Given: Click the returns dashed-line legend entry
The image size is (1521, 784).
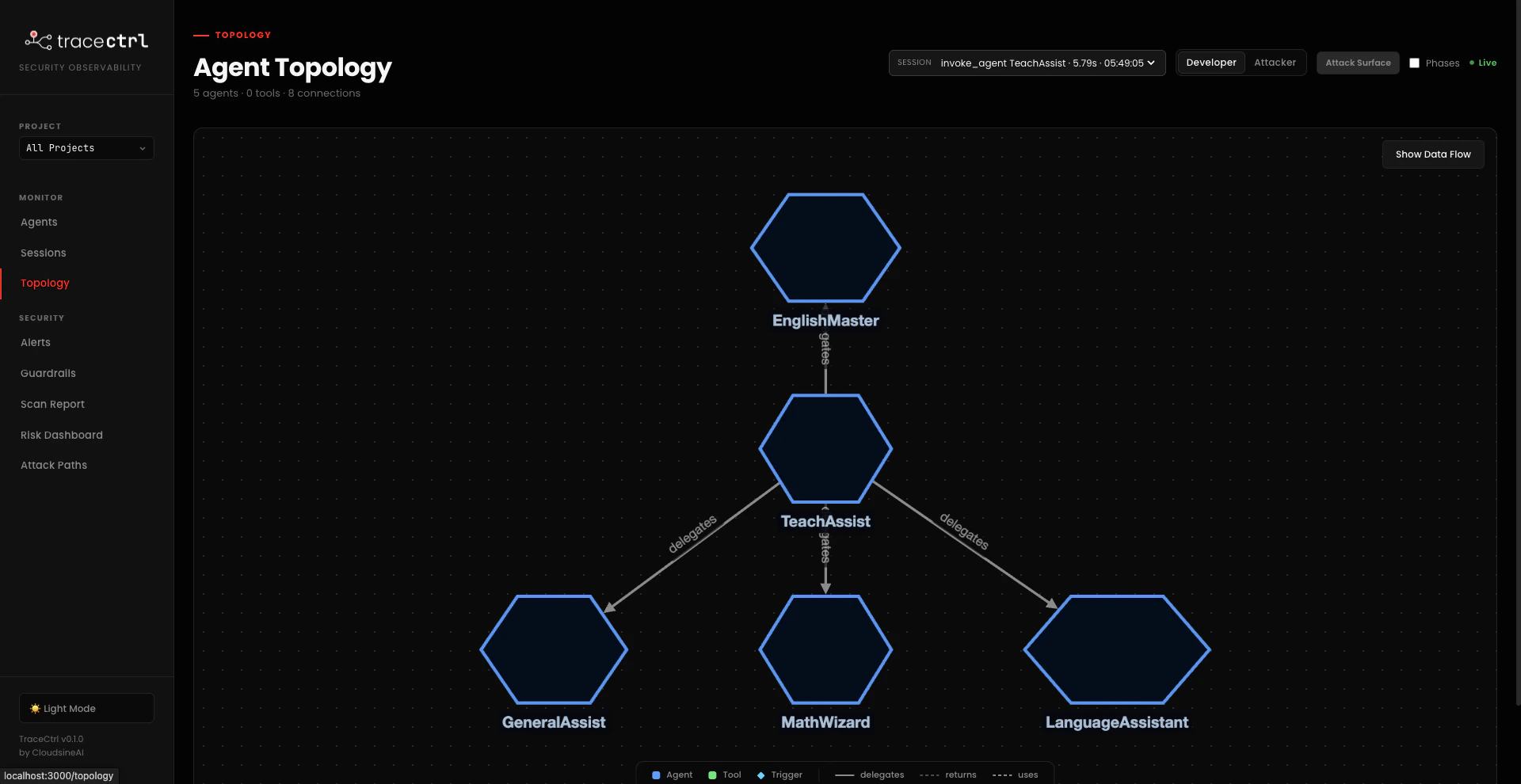Looking at the screenshot, I should click(x=948, y=775).
